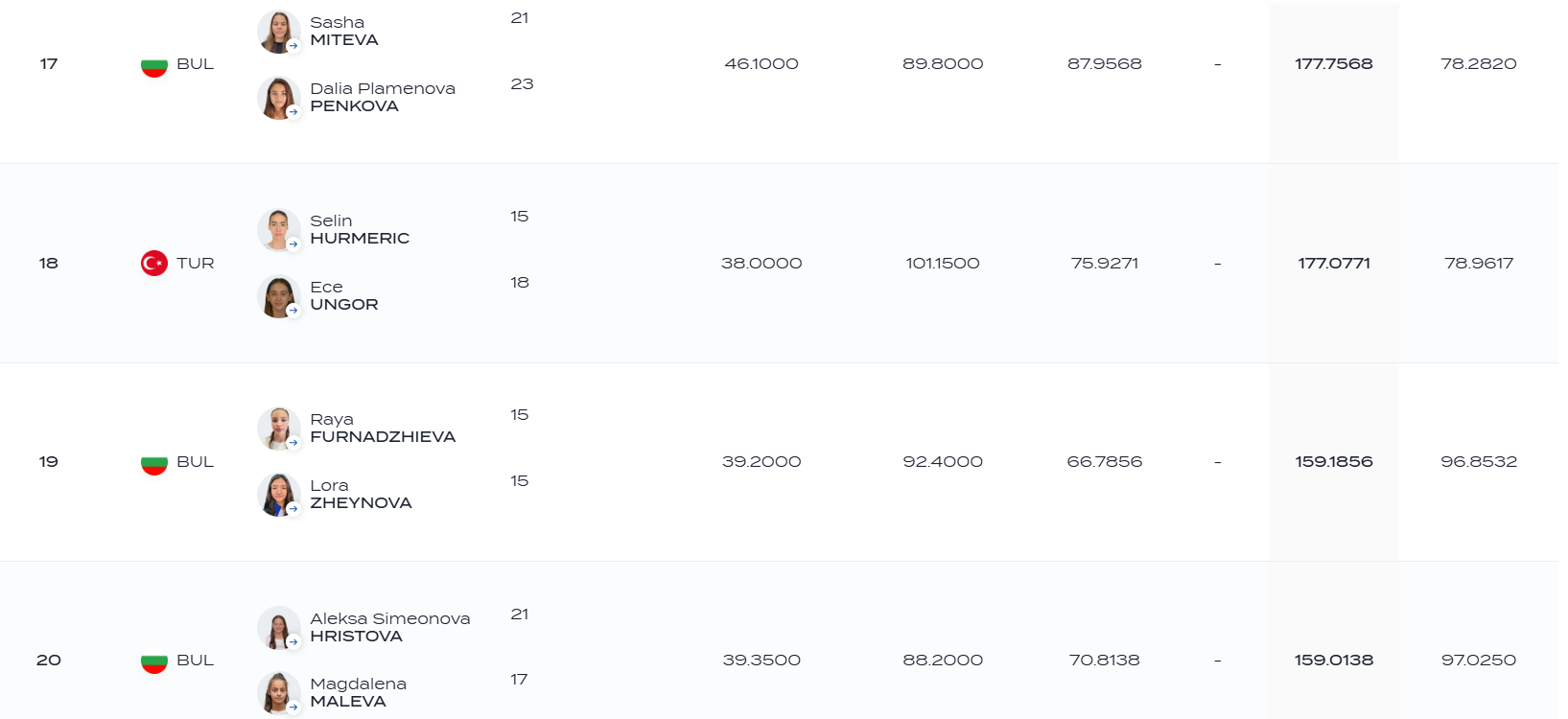1568x719 pixels.
Task: Click Lora Zheynova's portrait thumbnail
Action: coord(278,495)
